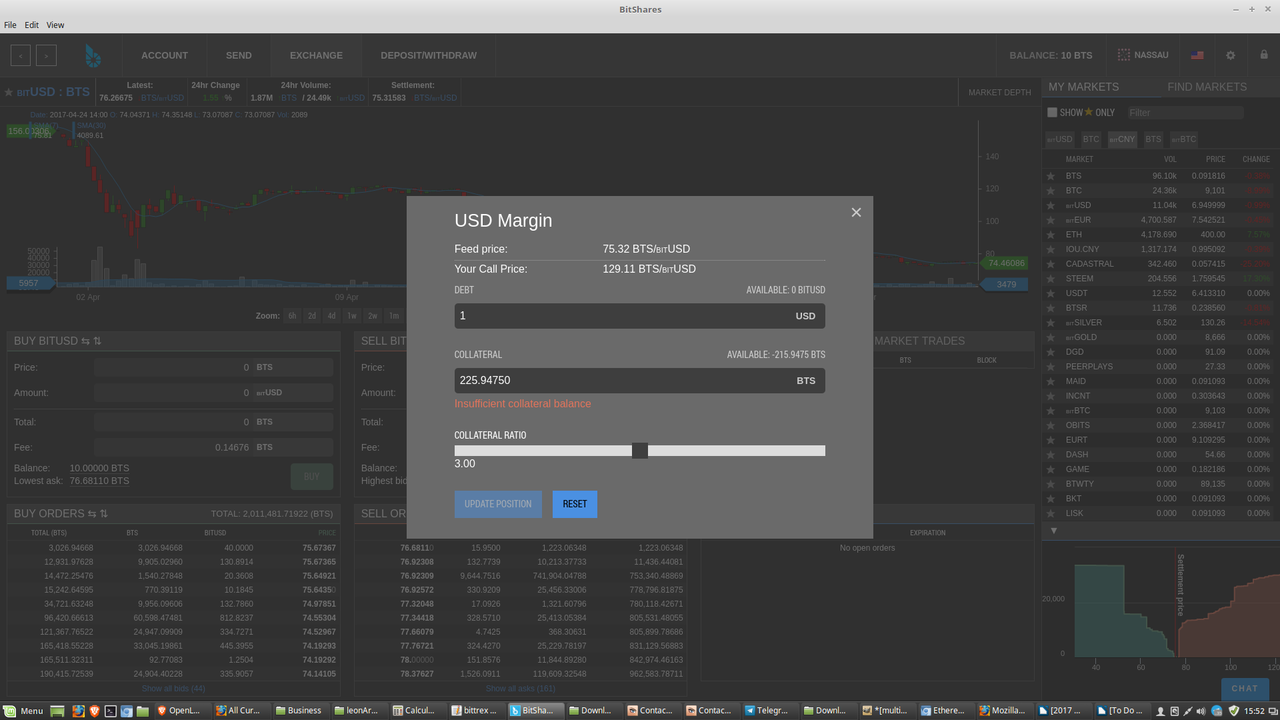Viewport: 1280px width, 720px height.
Task: Open the Exchange menu item
Action: tap(316, 56)
